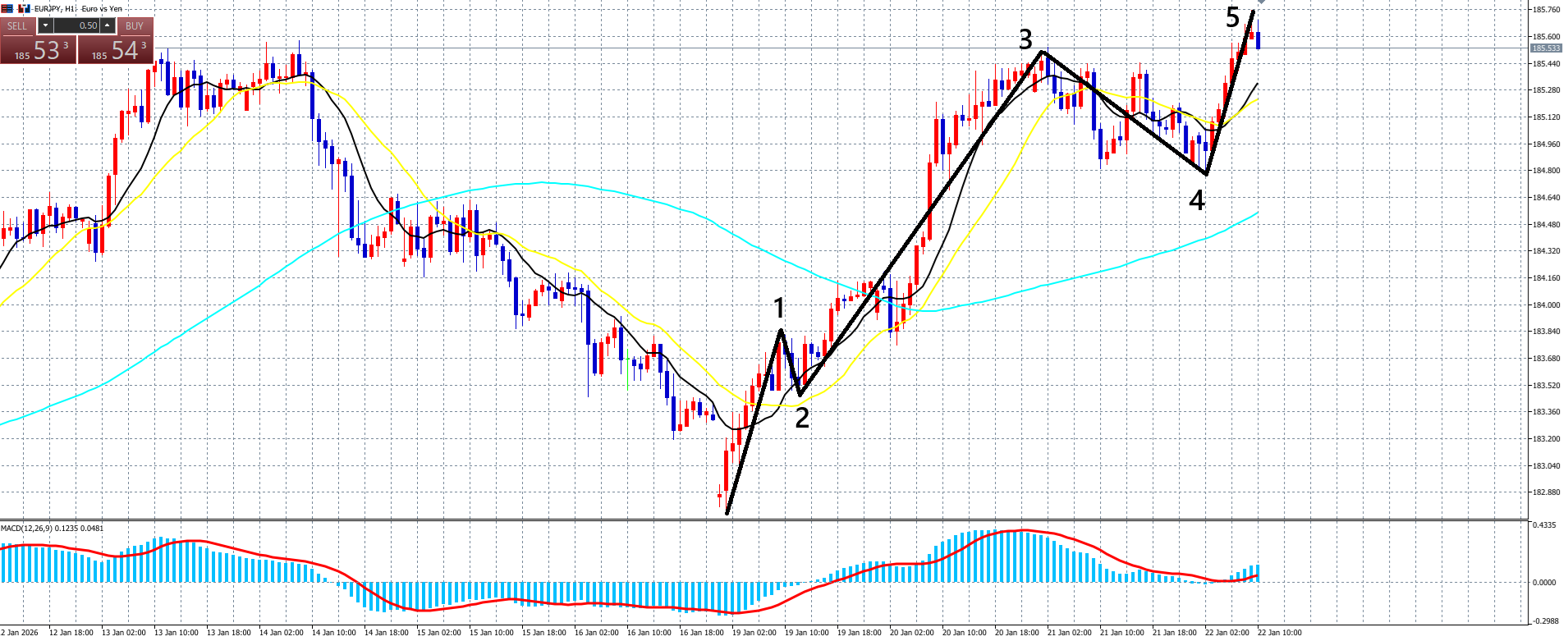Image resolution: width=1568 pixels, height=641 pixels.
Task: Click the gray chart shift triangle marker
Action: point(1261,2)
